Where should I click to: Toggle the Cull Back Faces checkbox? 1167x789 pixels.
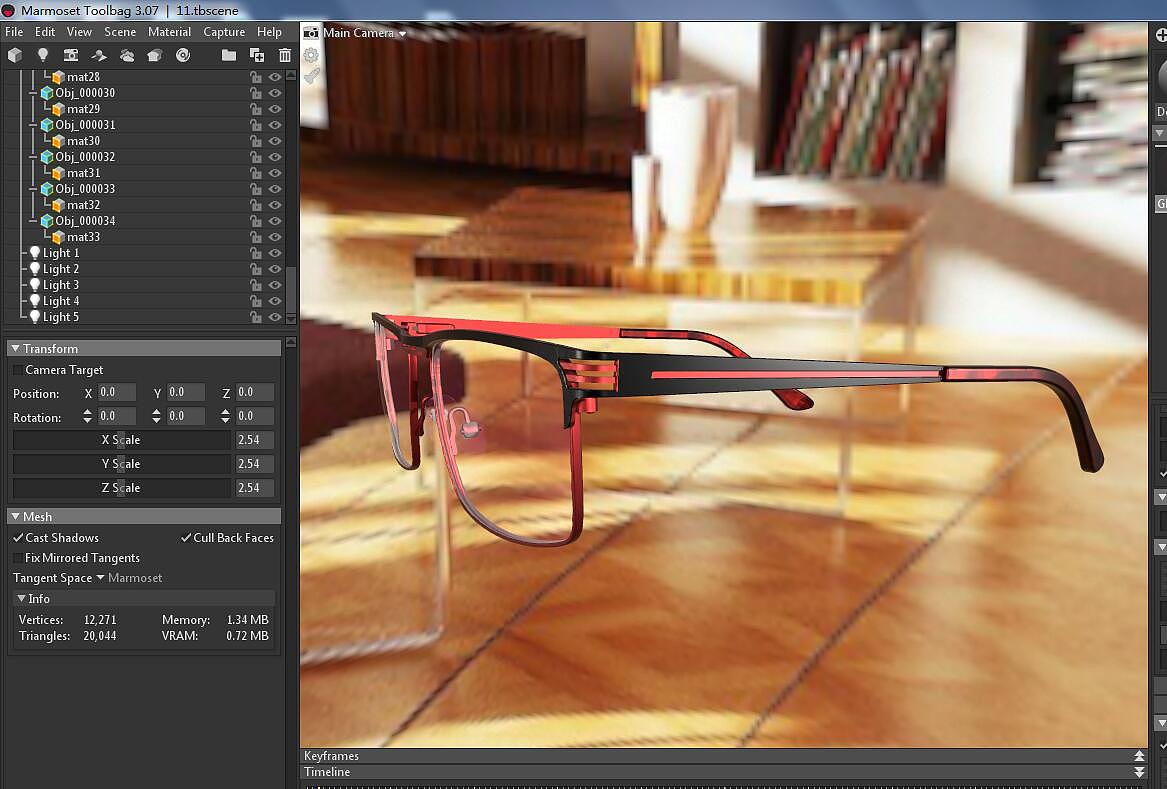186,537
